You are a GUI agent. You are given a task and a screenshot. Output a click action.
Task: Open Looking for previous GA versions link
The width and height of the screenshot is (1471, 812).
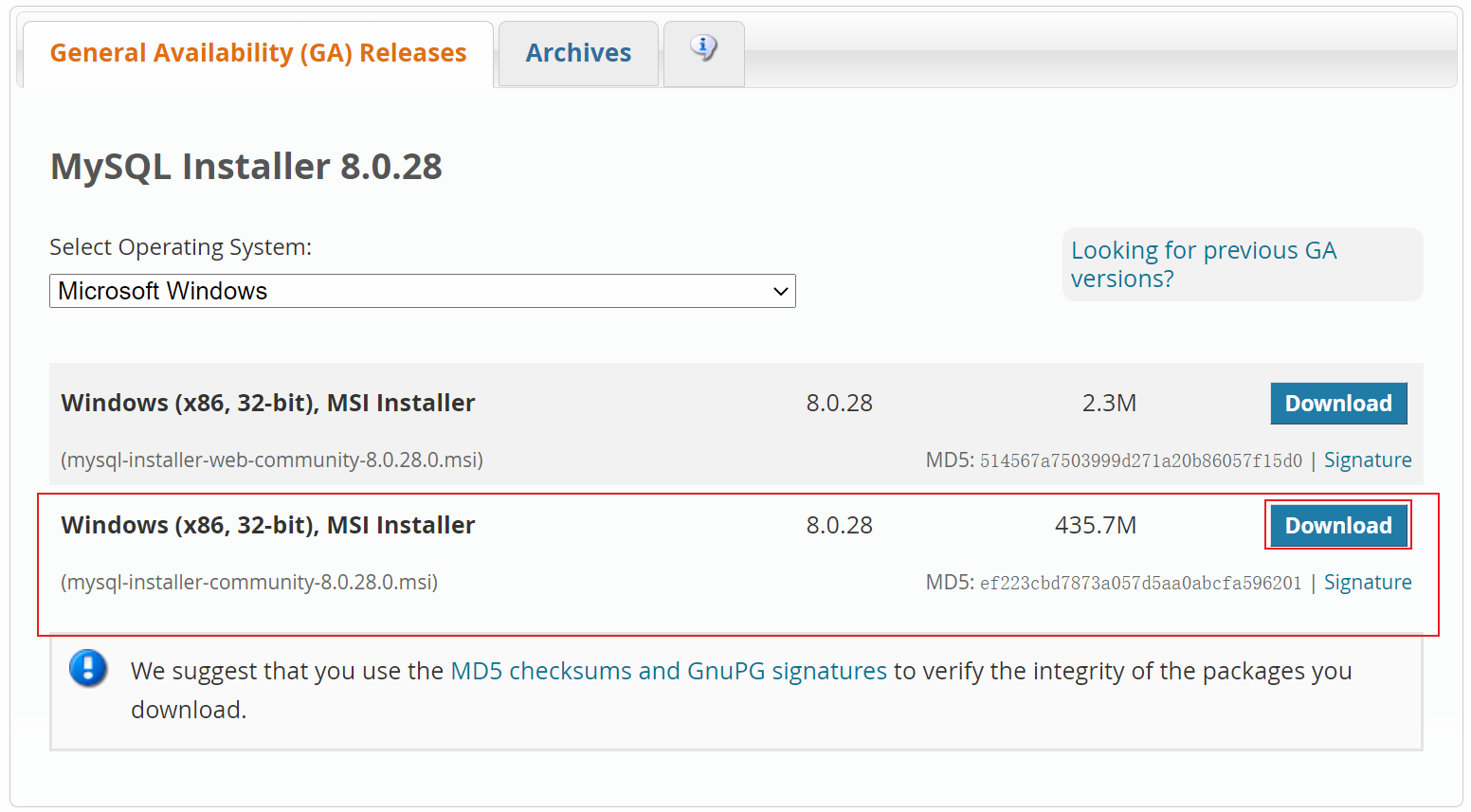click(x=1204, y=264)
